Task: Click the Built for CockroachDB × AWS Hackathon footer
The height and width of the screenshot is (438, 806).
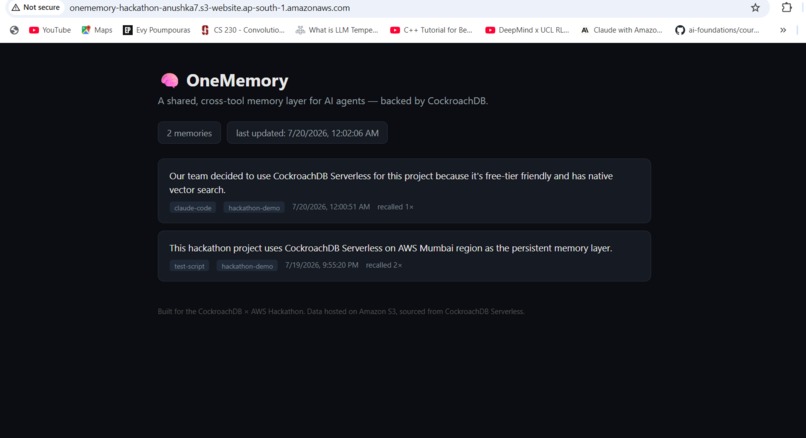Action: 341,312
